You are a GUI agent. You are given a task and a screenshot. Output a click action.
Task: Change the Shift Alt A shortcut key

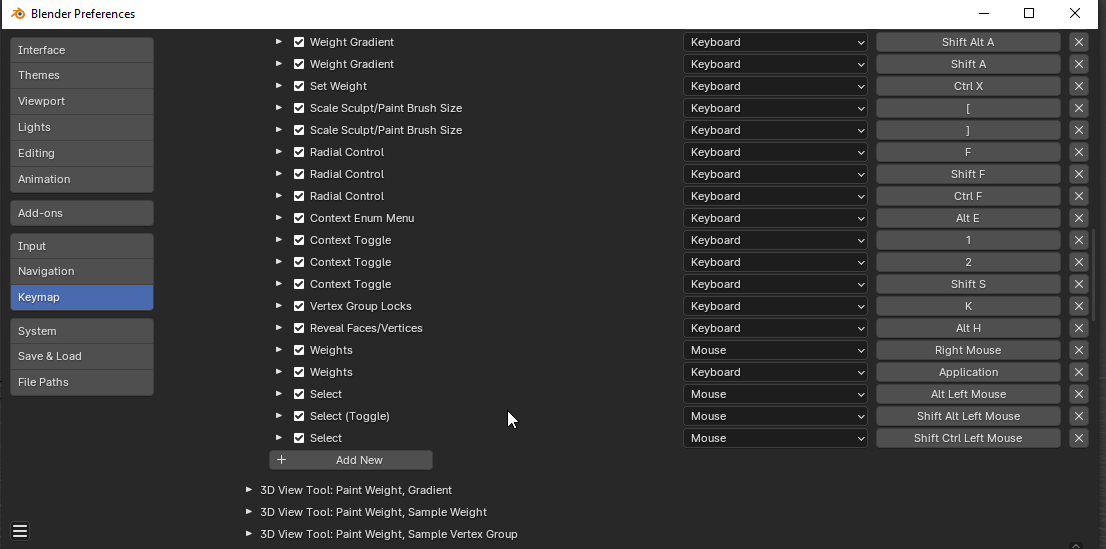click(x=968, y=42)
